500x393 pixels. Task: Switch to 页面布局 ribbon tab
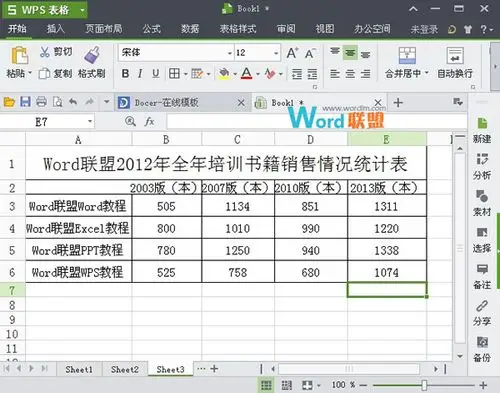coord(104,29)
